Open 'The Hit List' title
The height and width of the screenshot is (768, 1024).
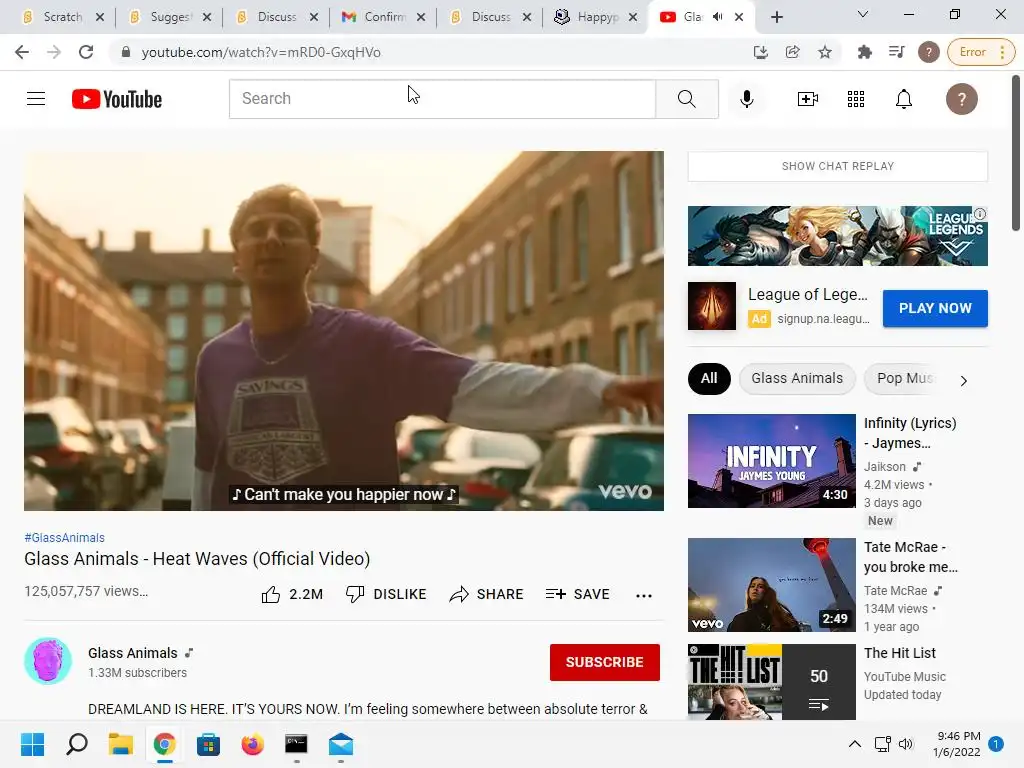pos(899,653)
